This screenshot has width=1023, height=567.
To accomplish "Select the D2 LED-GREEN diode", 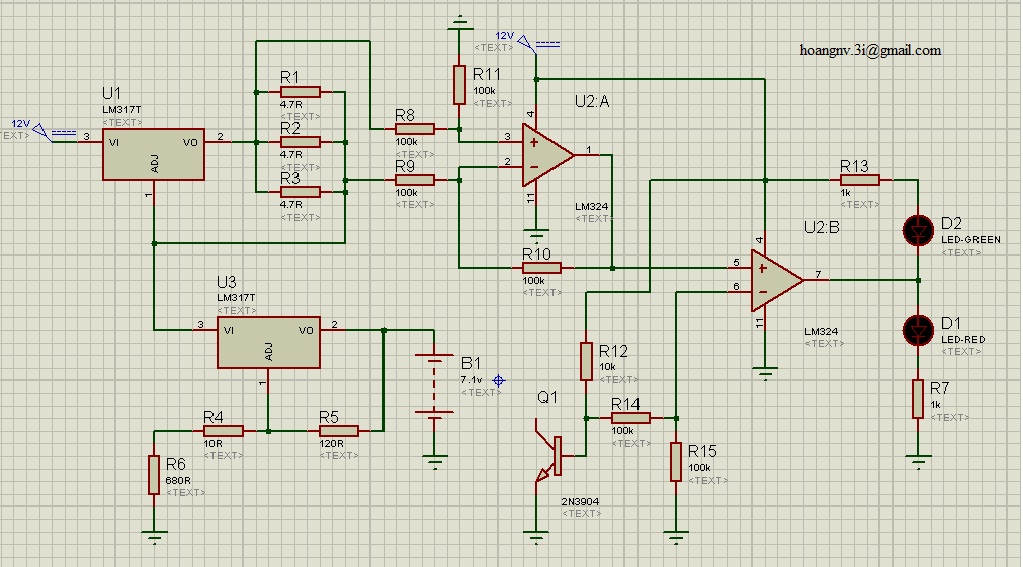I will tap(918, 230).
